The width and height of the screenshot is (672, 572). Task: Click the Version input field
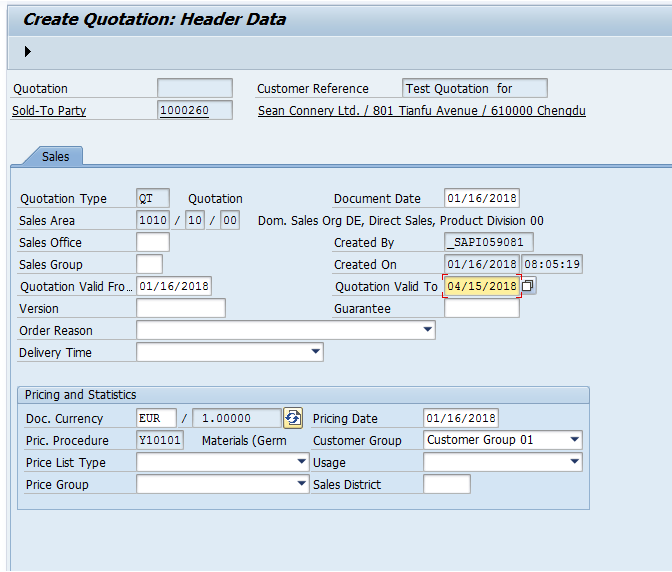181,308
